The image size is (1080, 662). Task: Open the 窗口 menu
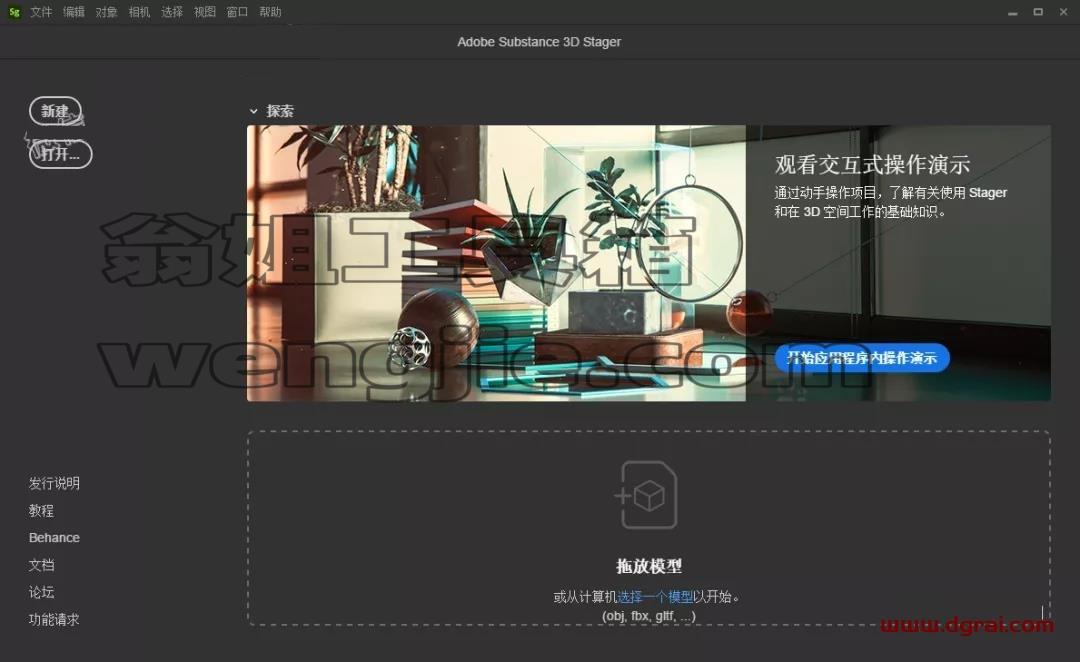tap(238, 12)
